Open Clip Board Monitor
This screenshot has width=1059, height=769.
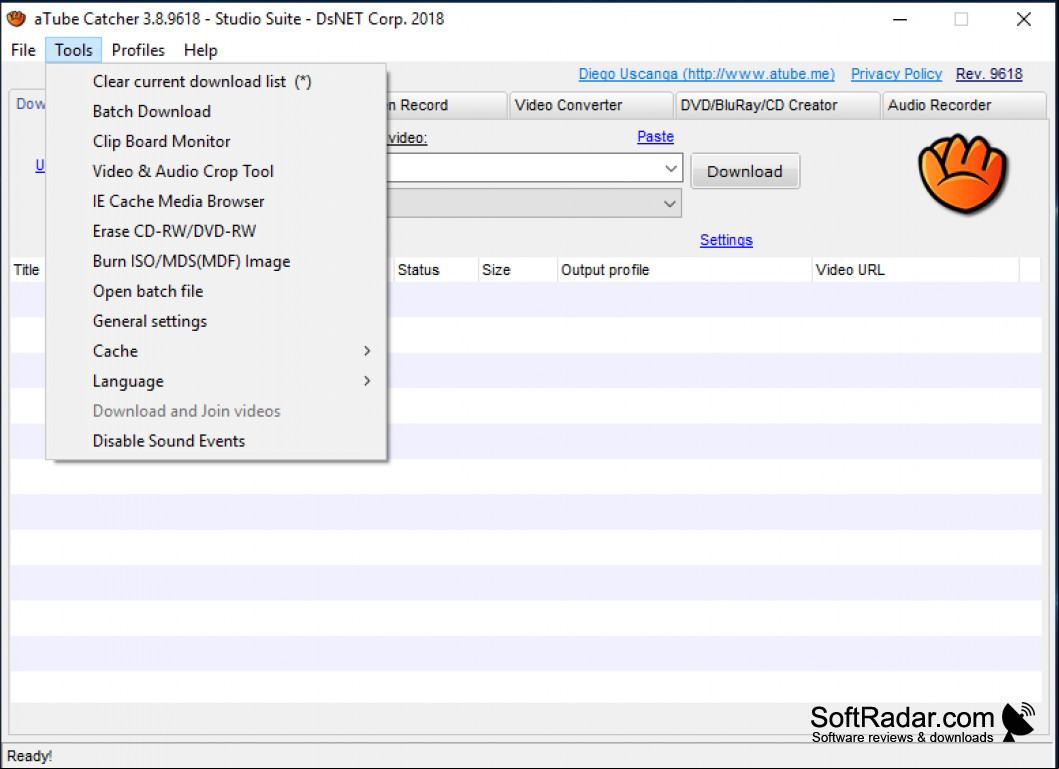(x=216, y=141)
